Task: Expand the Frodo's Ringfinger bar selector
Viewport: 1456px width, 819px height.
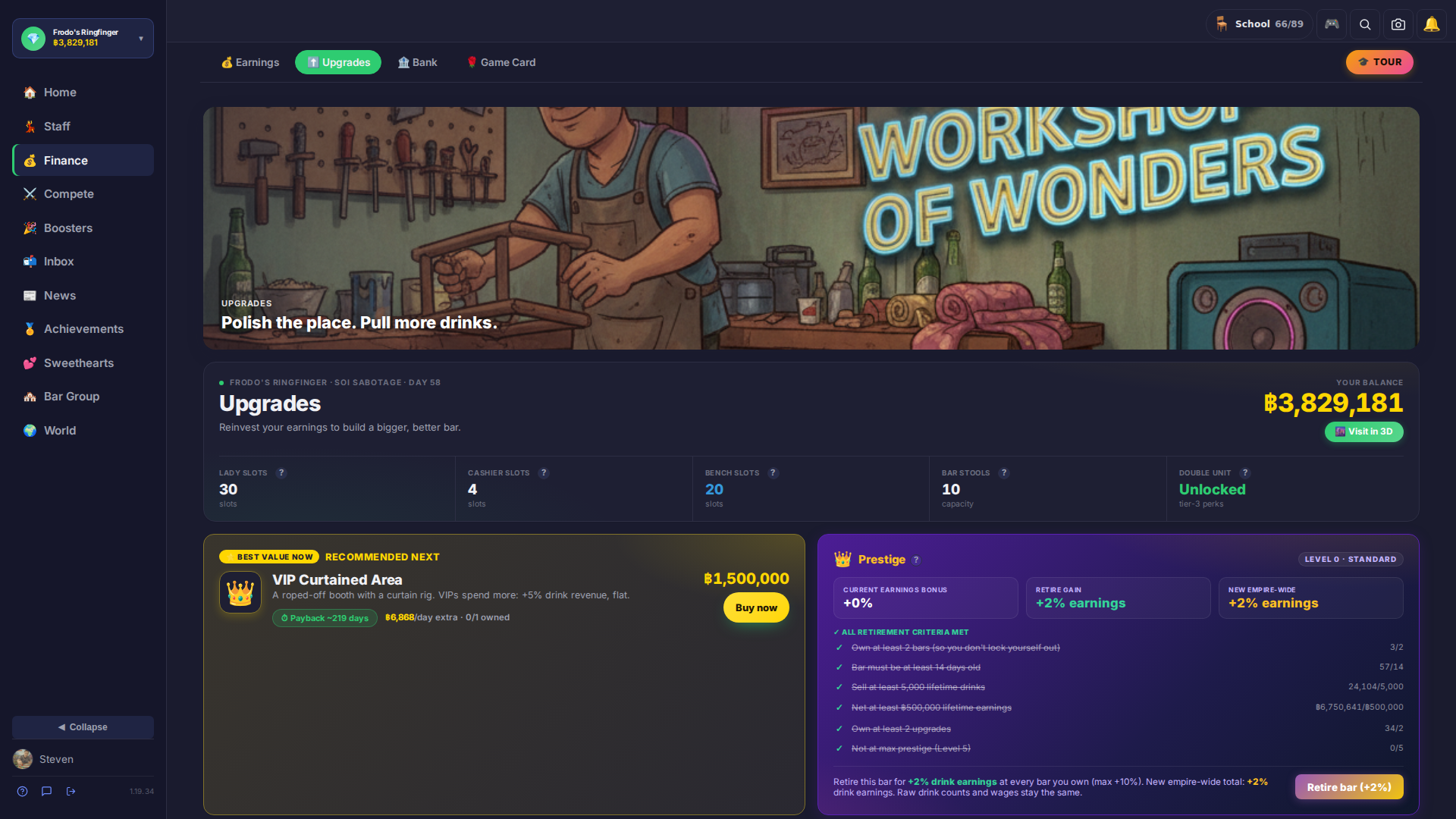Action: (83, 38)
